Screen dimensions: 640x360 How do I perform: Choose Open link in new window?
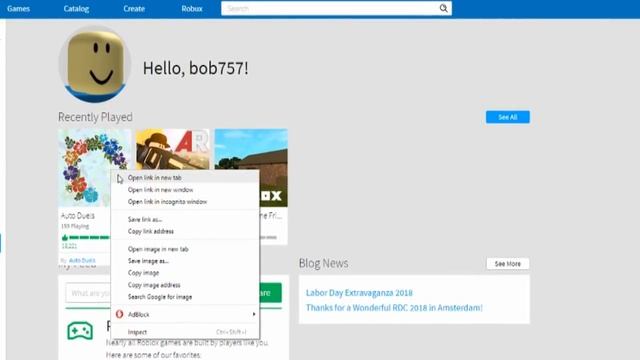[x=185, y=190]
